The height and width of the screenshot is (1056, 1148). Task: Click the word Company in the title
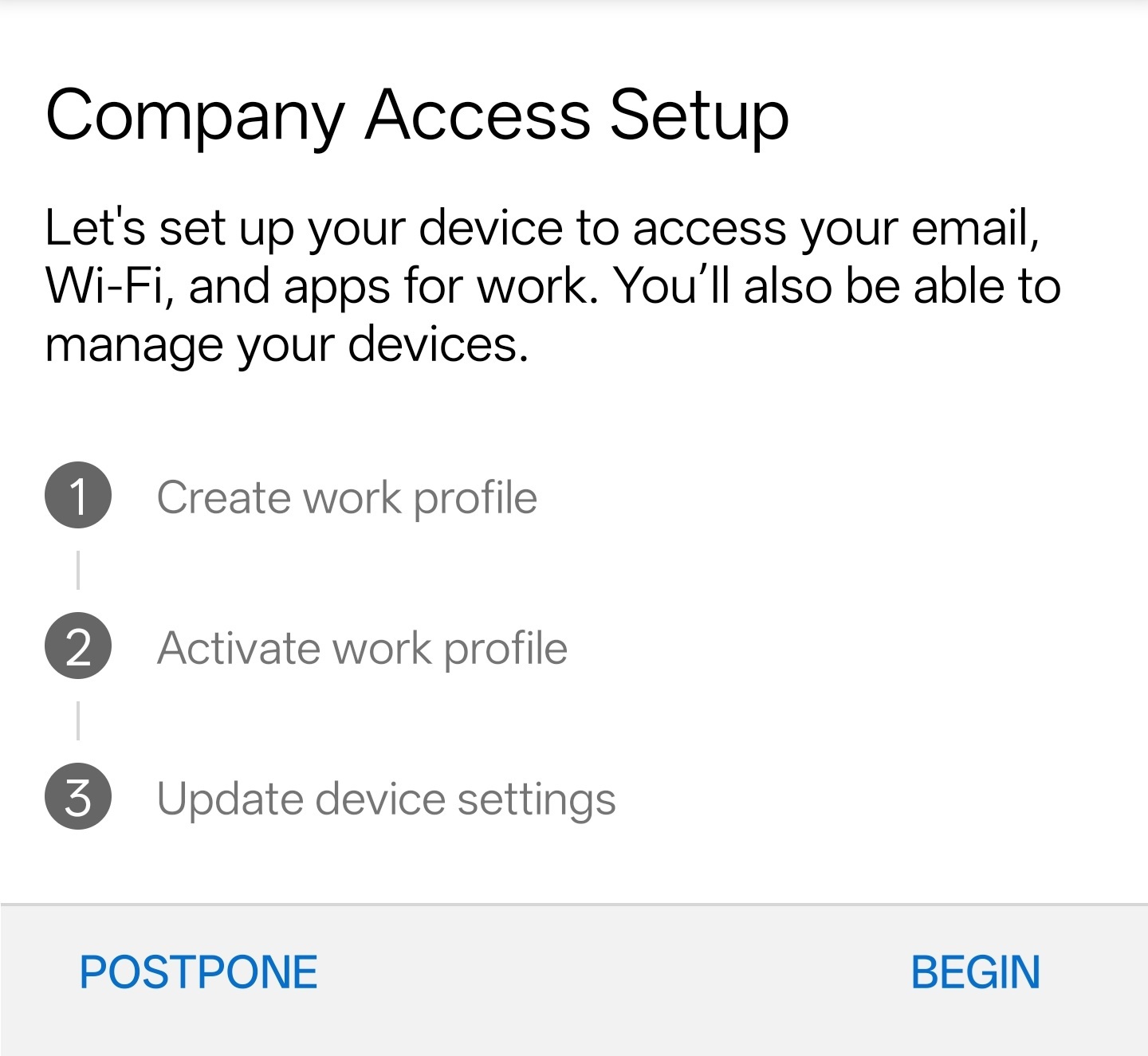click(195, 116)
